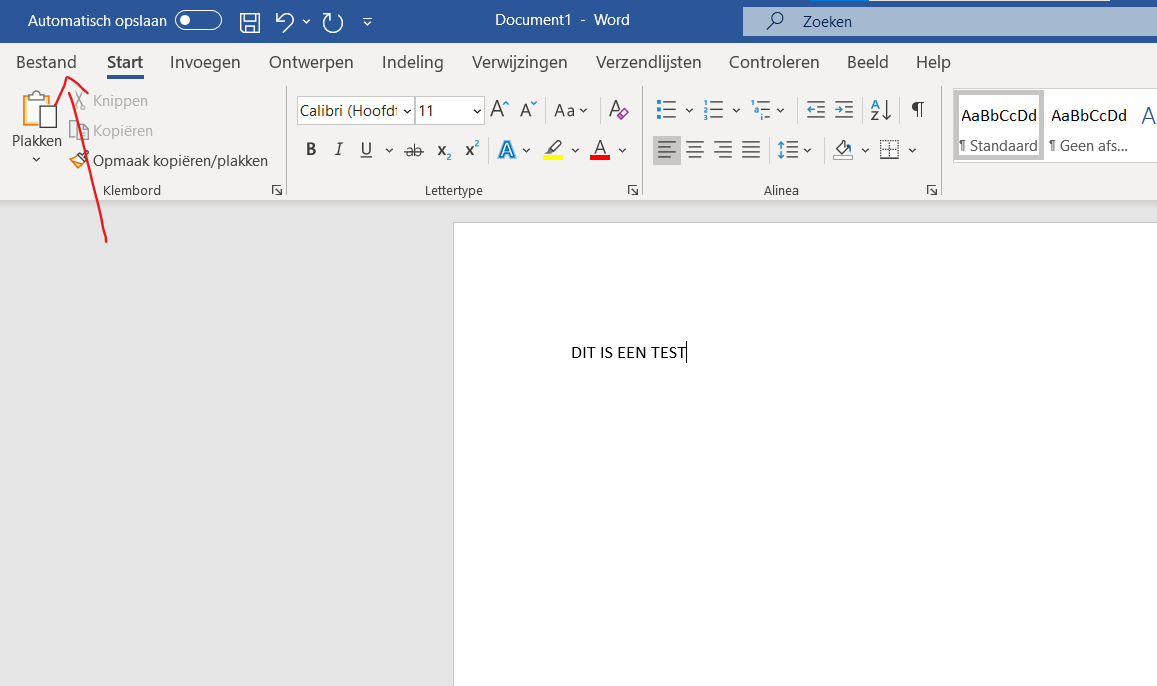
Task: Toggle bold formatting
Action: [x=311, y=150]
